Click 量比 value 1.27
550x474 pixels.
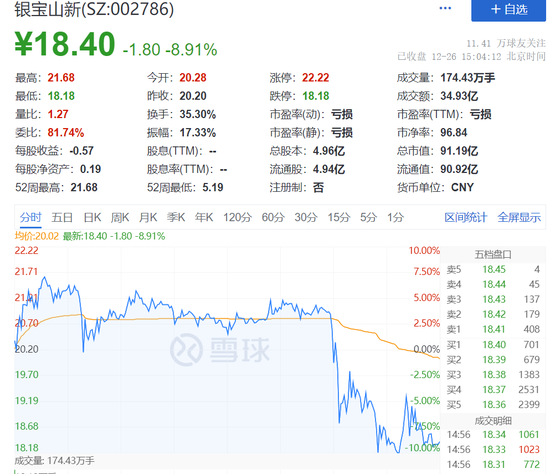pyautogui.click(x=58, y=114)
